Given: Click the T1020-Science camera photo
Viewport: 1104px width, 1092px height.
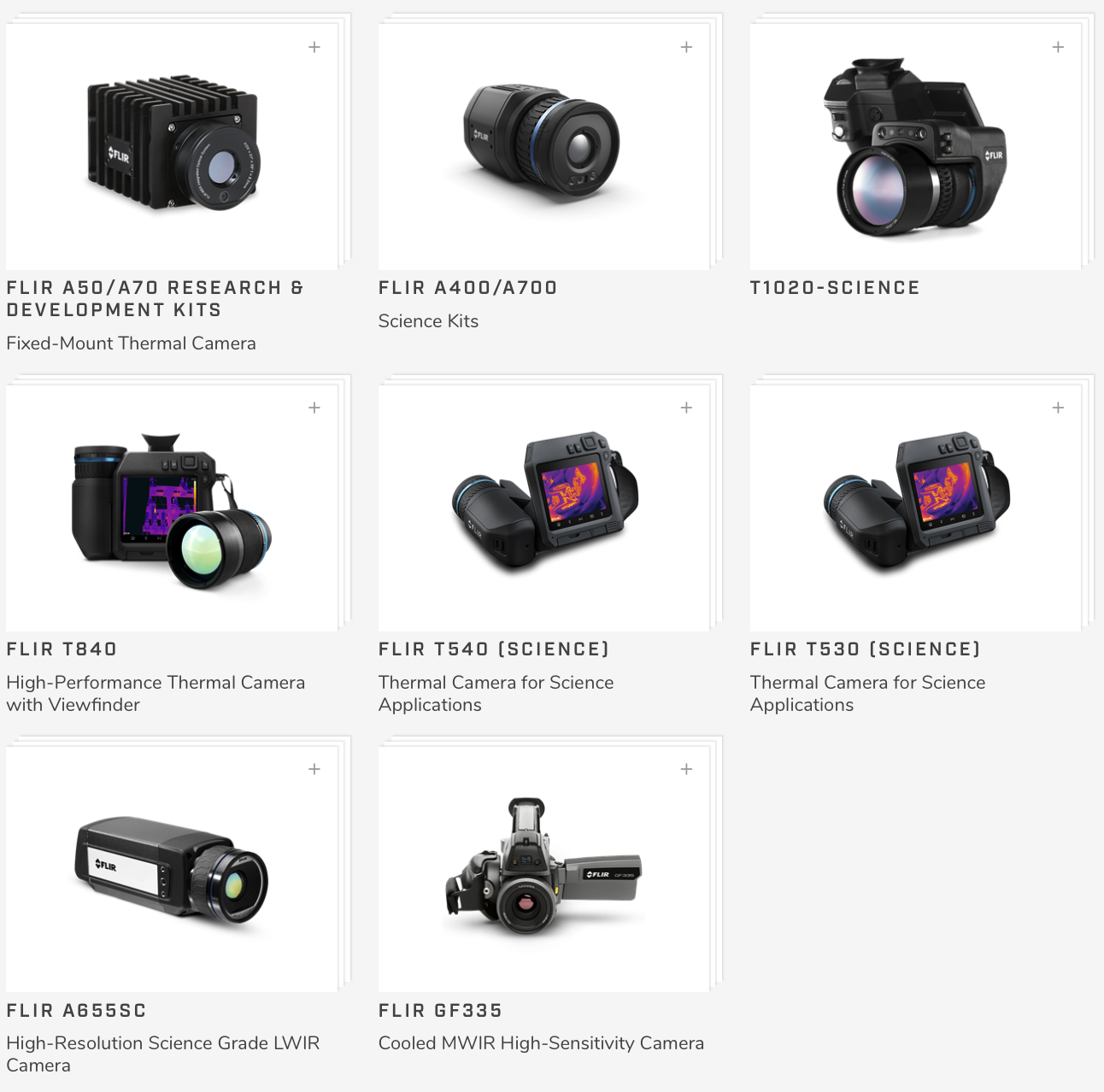Looking at the screenshot, I should coord(914,147).
